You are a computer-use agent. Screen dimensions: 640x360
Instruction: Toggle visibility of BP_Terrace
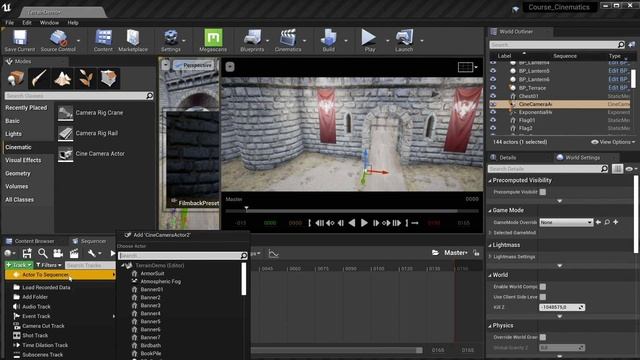click(493, 87)
